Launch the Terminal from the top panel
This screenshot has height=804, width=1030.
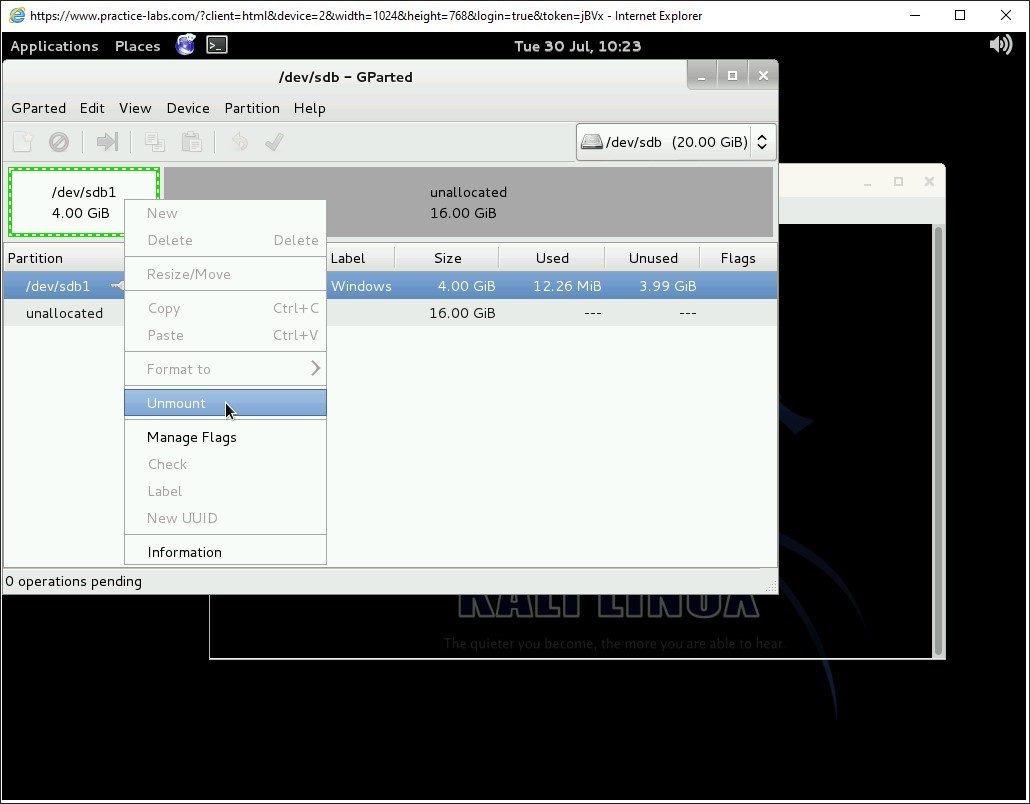coord(217,45)
